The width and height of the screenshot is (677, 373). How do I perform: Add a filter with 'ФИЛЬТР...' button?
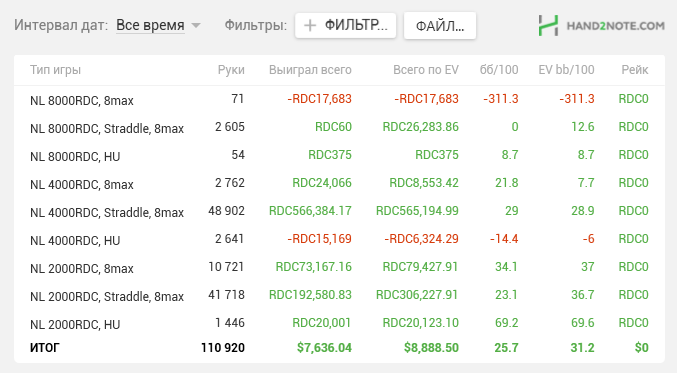[x=345, y=25]
